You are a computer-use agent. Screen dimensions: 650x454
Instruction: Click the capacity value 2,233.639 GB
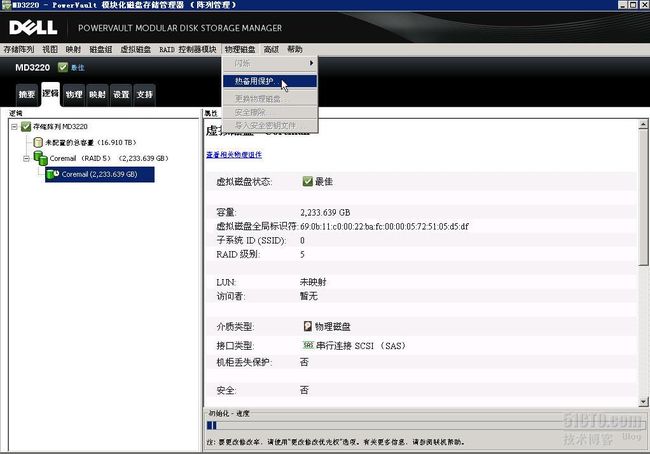coord(325,212)
